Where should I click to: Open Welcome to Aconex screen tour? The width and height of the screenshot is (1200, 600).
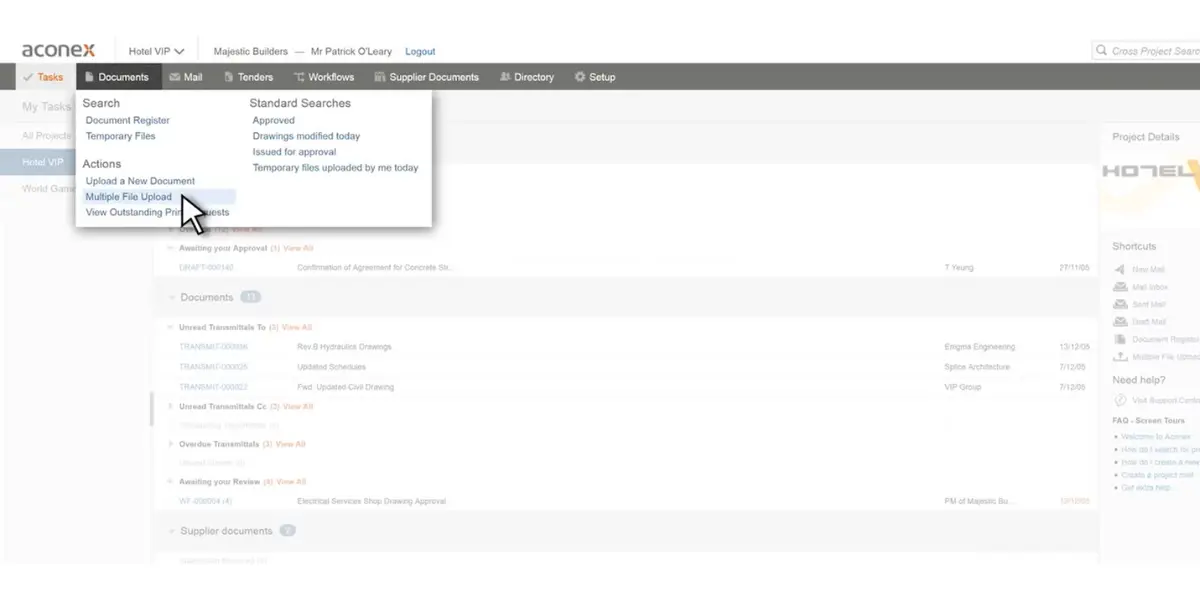pos(1155,437)
